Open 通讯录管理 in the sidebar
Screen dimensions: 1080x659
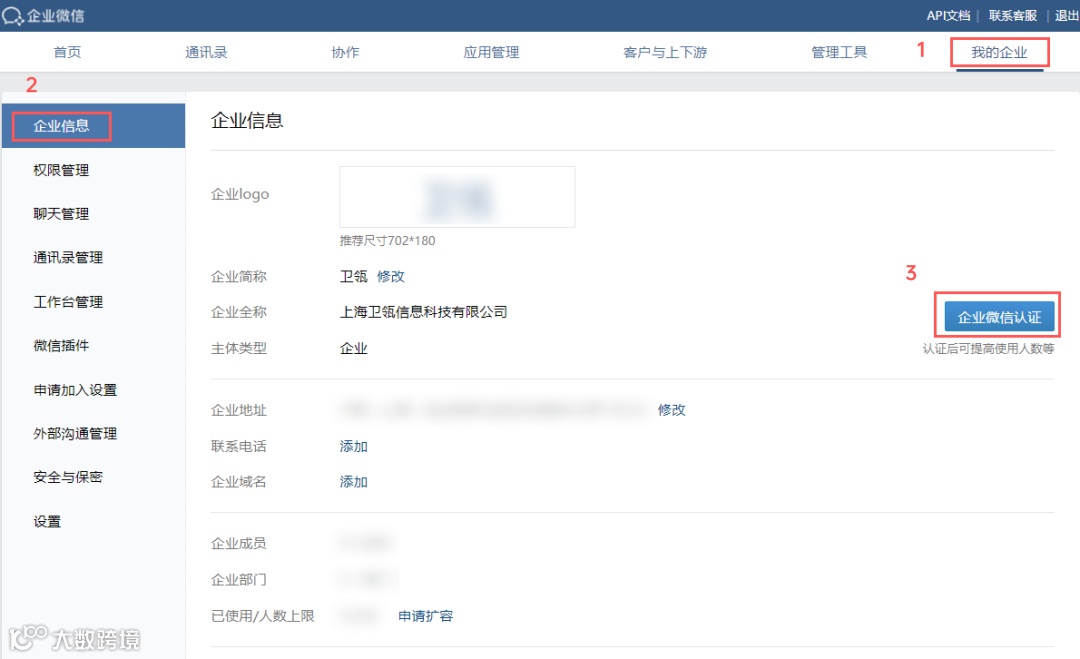click(68, 258)
